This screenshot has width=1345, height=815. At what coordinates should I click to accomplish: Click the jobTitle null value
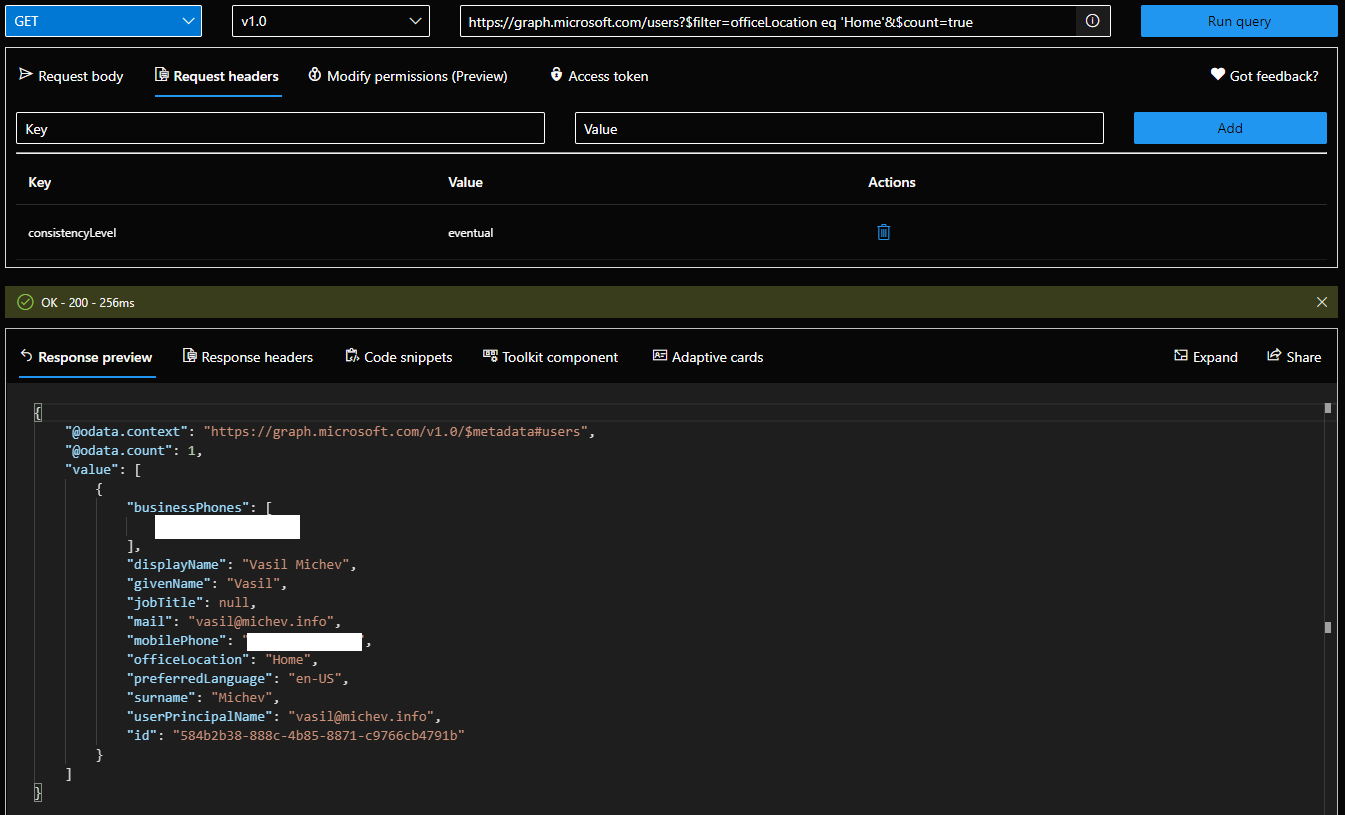coord(234,603)
